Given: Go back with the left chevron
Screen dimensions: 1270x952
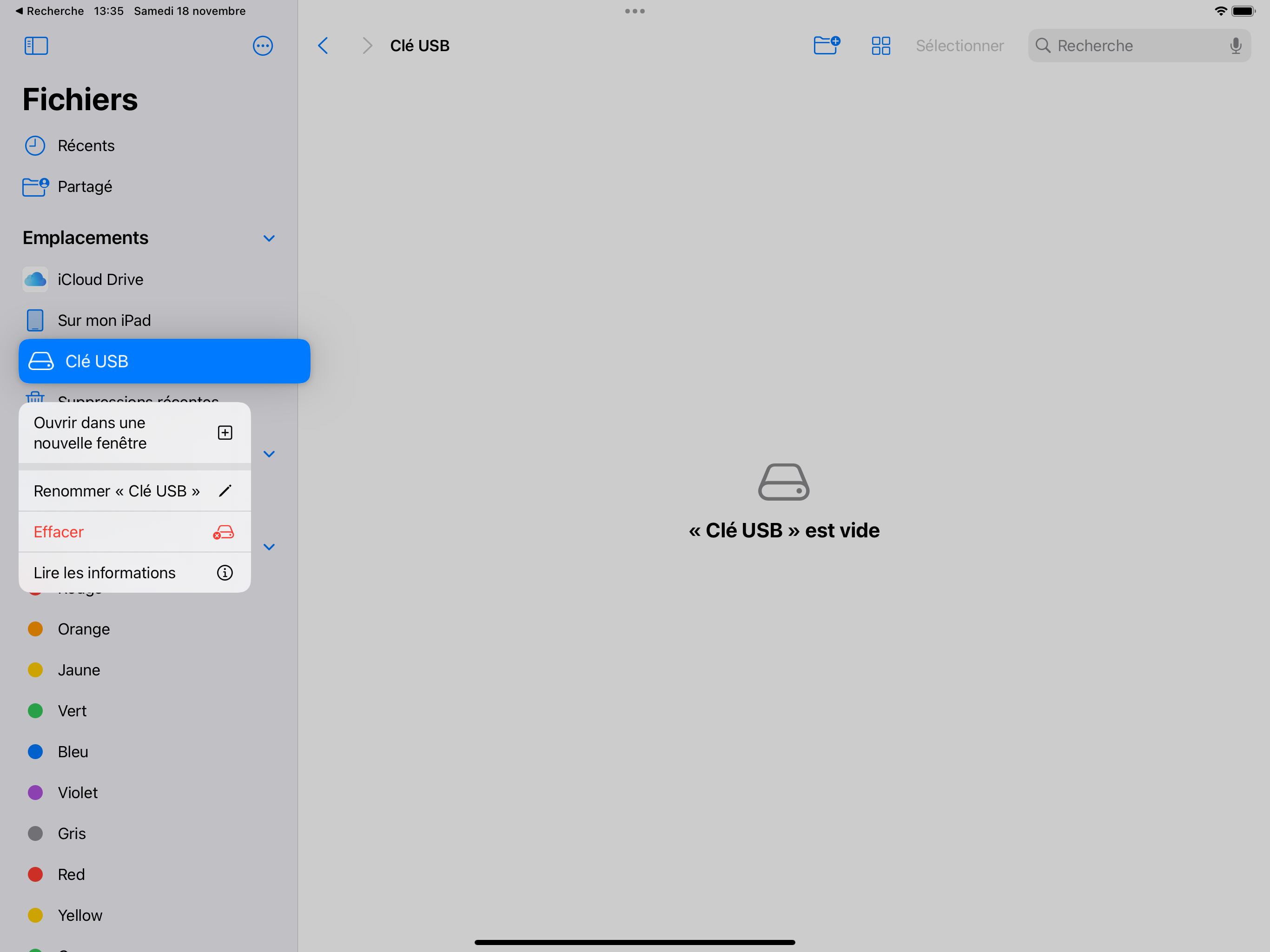Looking at the screenshot, I should click(323, 46).
